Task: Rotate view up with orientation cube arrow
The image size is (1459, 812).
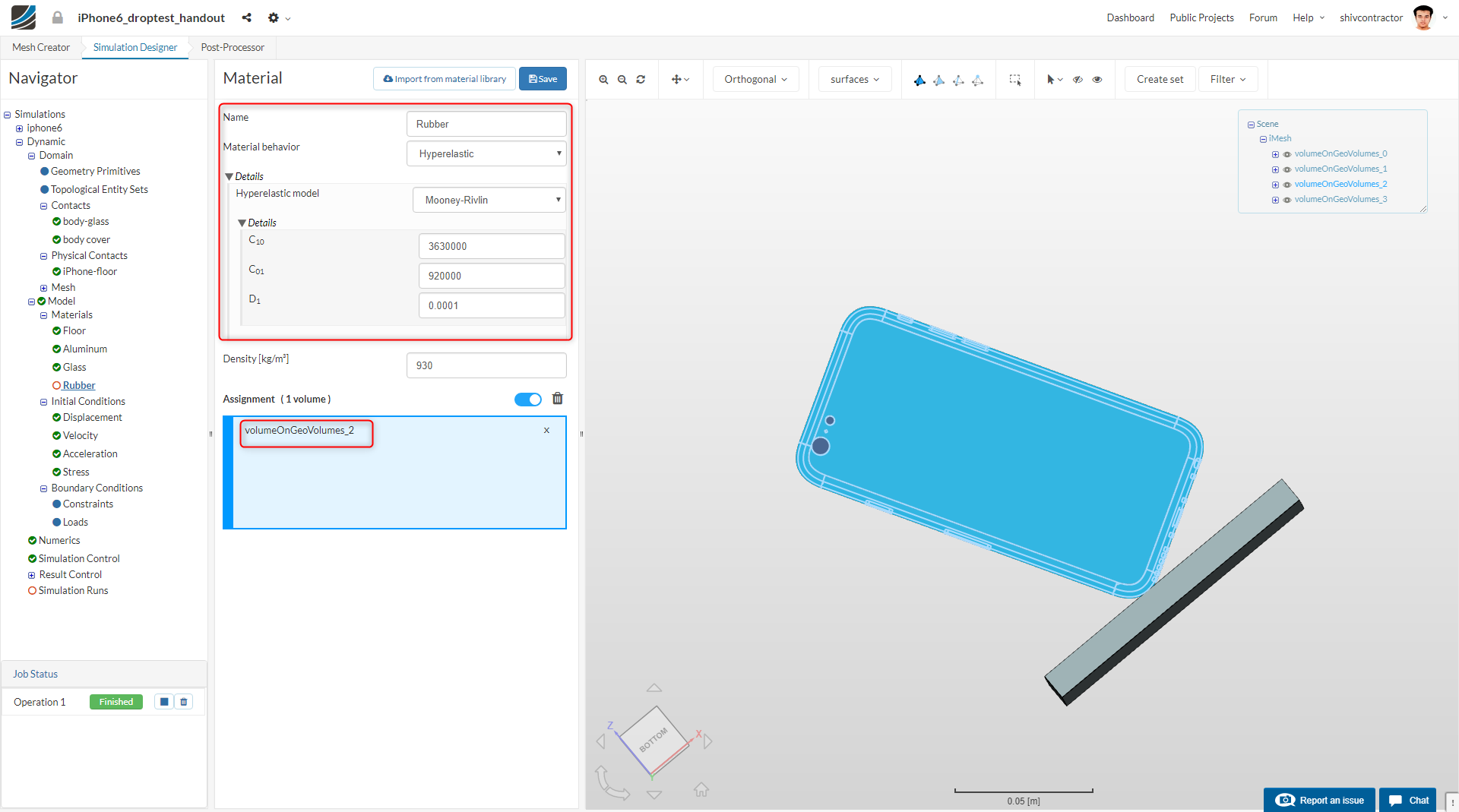Action: point(654,688)
